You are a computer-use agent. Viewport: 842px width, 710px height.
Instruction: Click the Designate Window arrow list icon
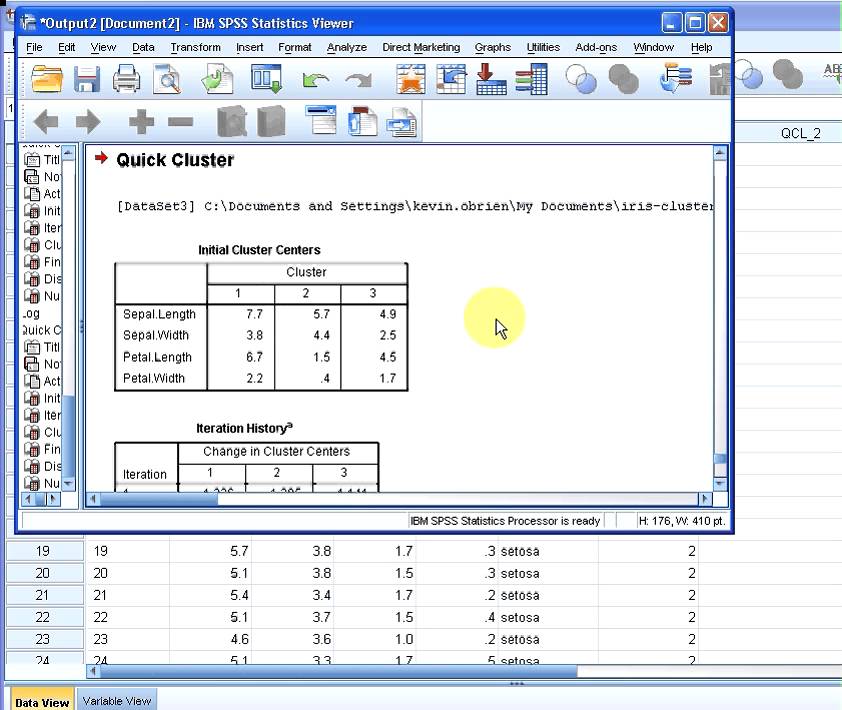[x=676, y=78]
